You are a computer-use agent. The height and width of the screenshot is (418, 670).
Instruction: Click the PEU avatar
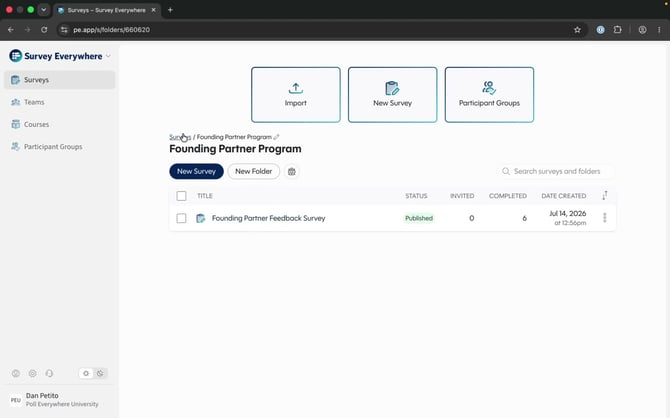pyautogui.click(x=16, y=400)
